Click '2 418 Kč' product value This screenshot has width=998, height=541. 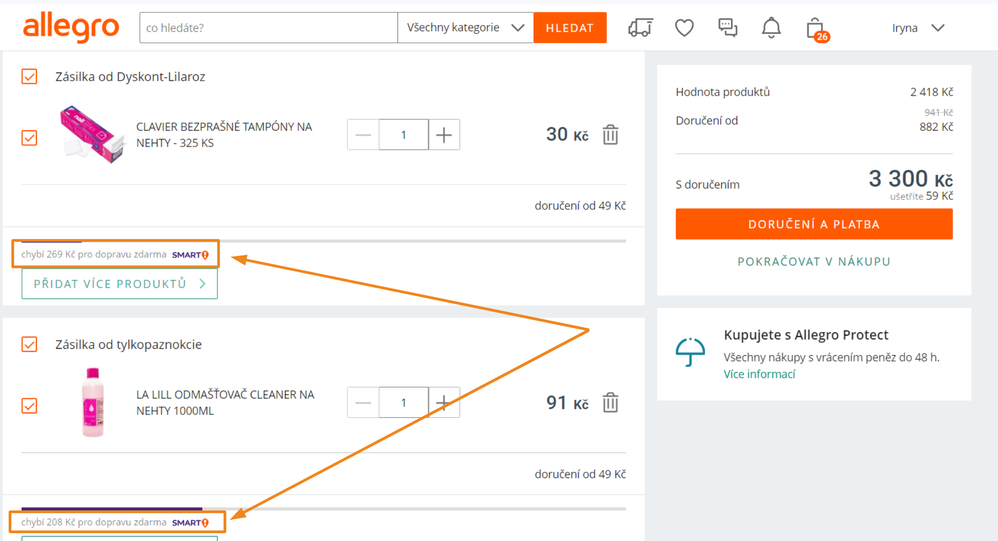pos(931,92)
